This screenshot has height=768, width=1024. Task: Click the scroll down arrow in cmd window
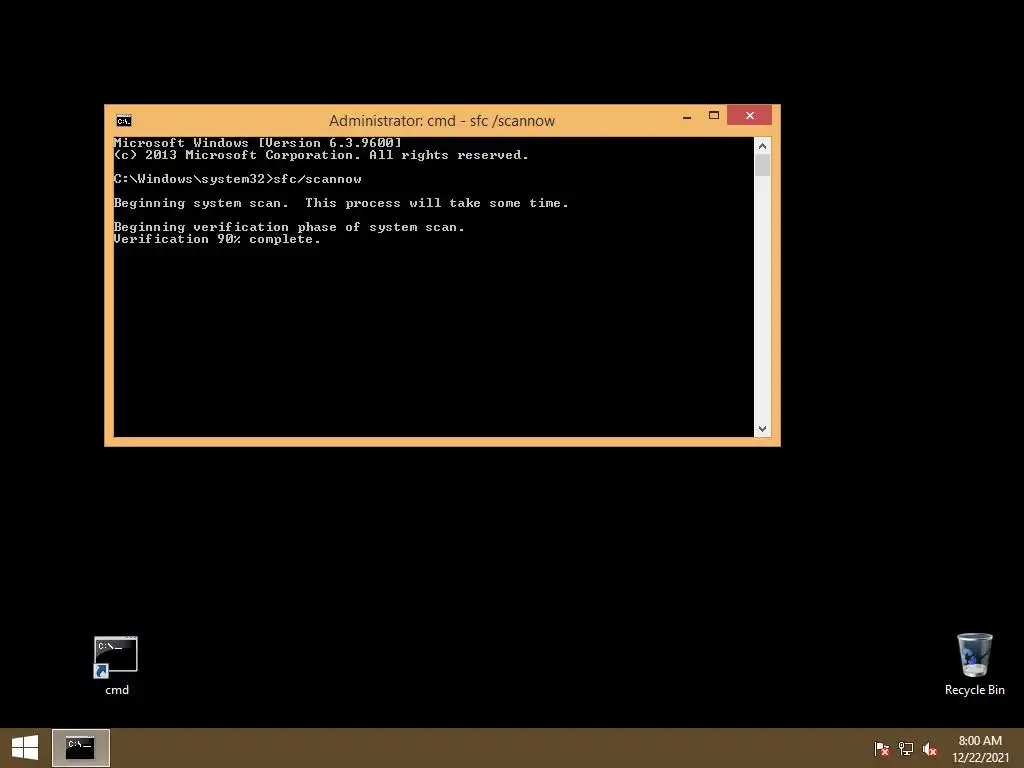click(762, 429)
